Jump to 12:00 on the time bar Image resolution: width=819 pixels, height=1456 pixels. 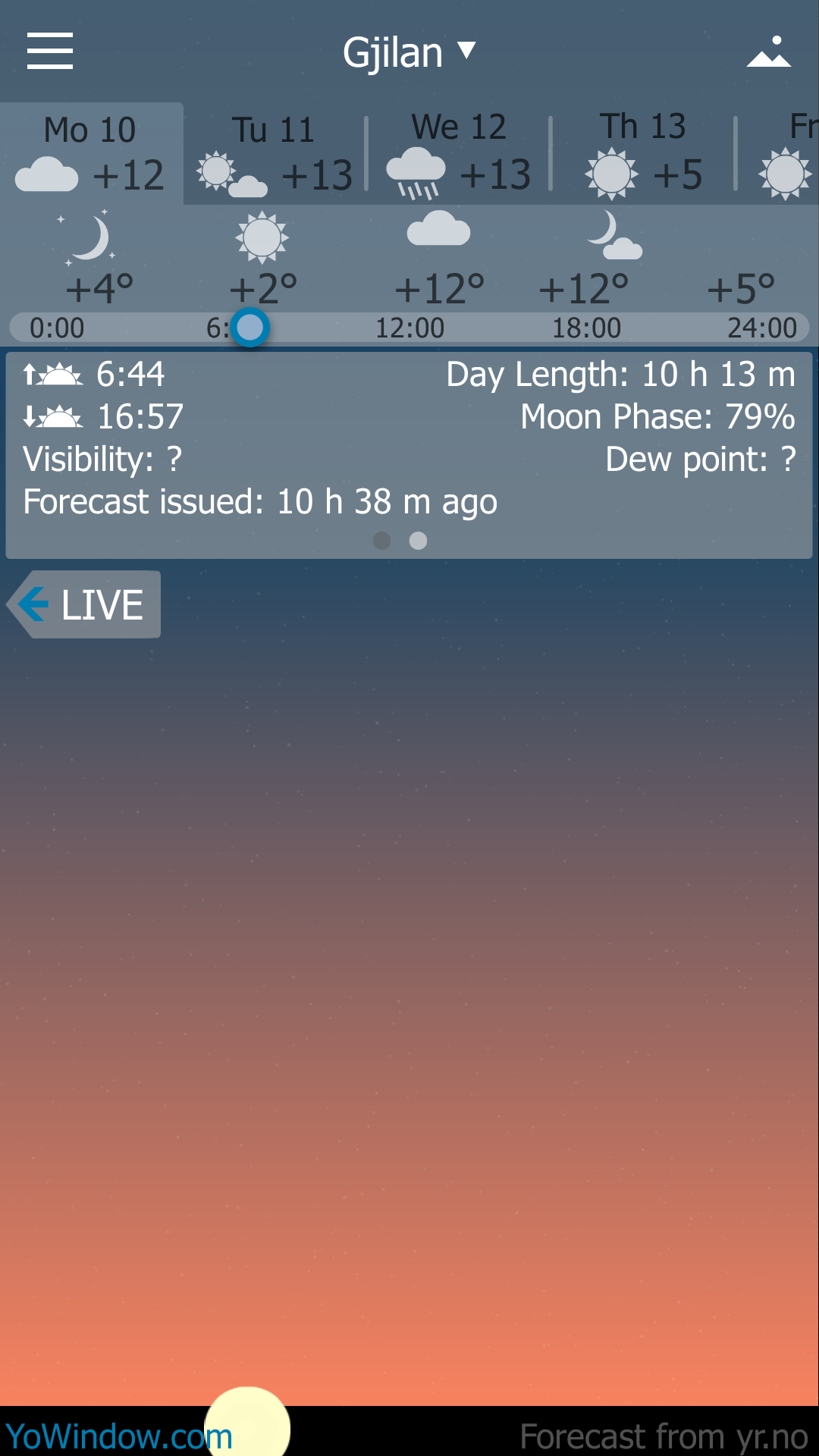point(410,328)
